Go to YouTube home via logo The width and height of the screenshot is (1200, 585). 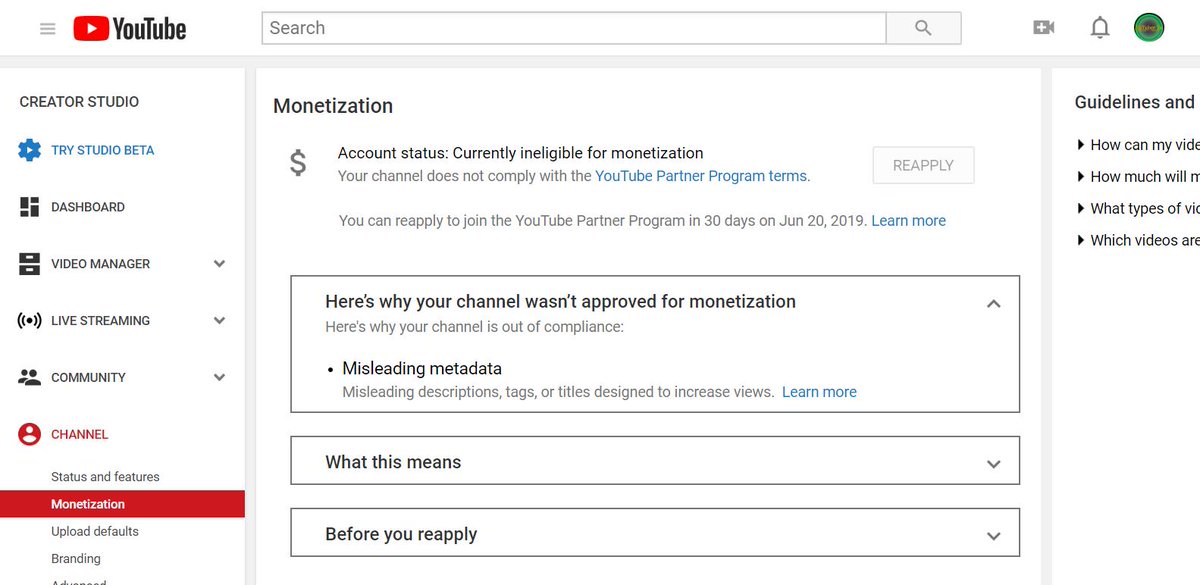pos(130,29)
